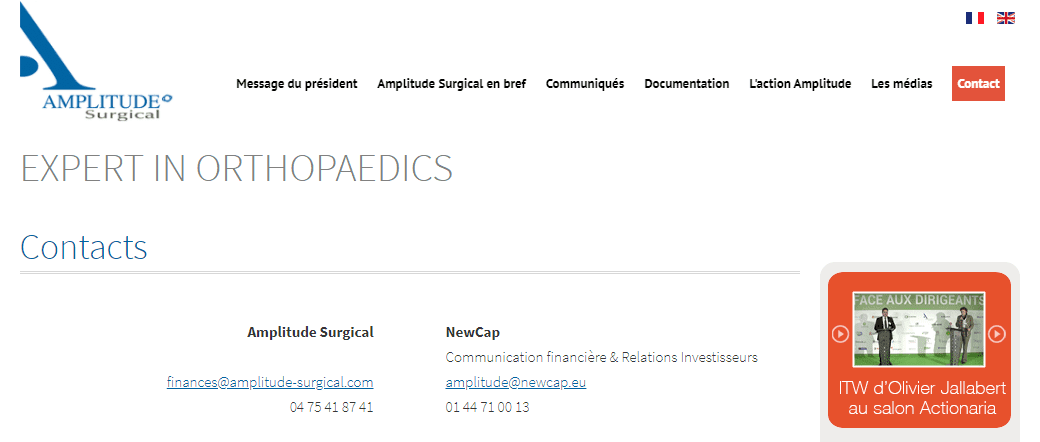The width and height of the screenshot is (1040, 442).
Task: Click the finances@amplitude-surgical.com email link
Action: coord(270,382)
